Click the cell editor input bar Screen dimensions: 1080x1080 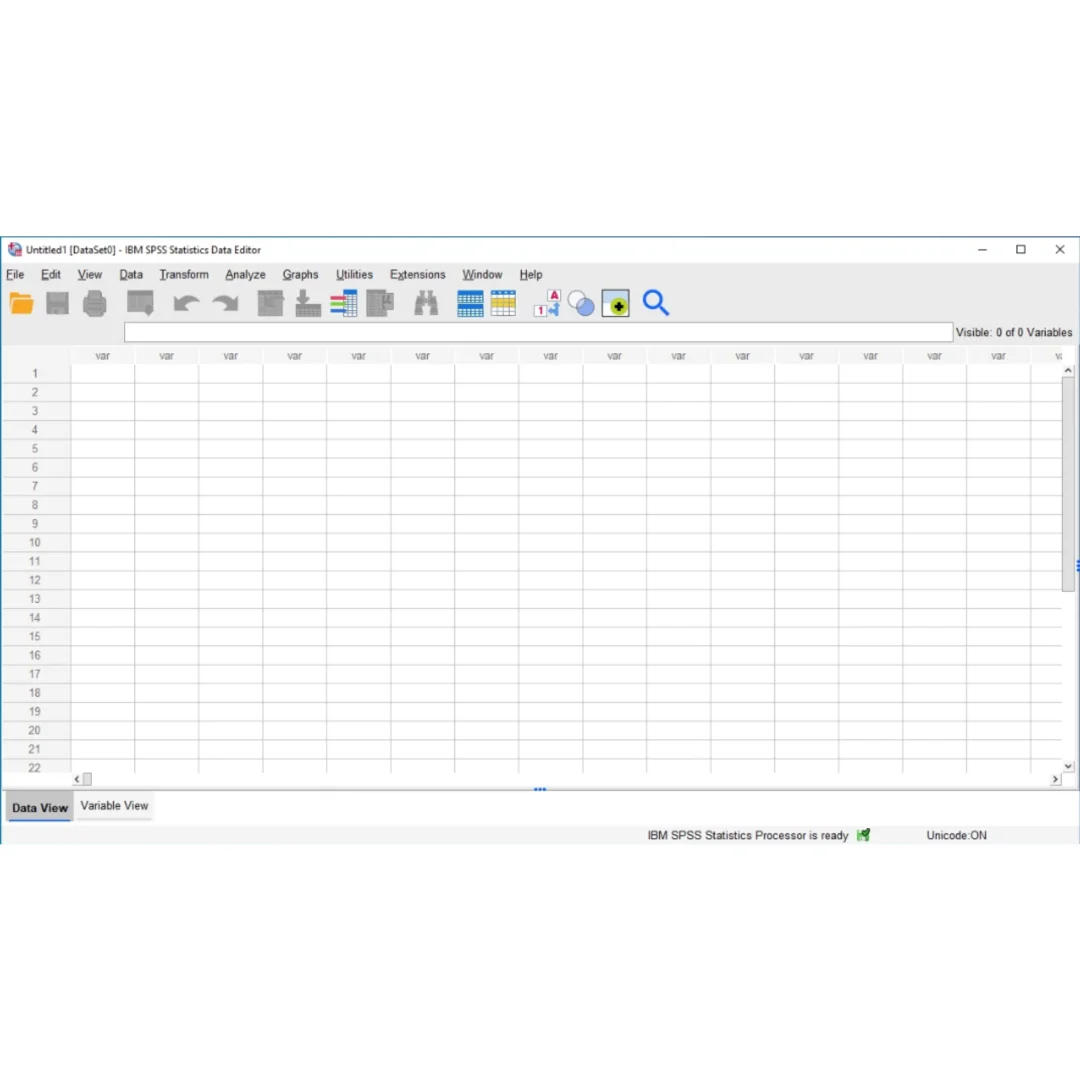coord(538,332)
